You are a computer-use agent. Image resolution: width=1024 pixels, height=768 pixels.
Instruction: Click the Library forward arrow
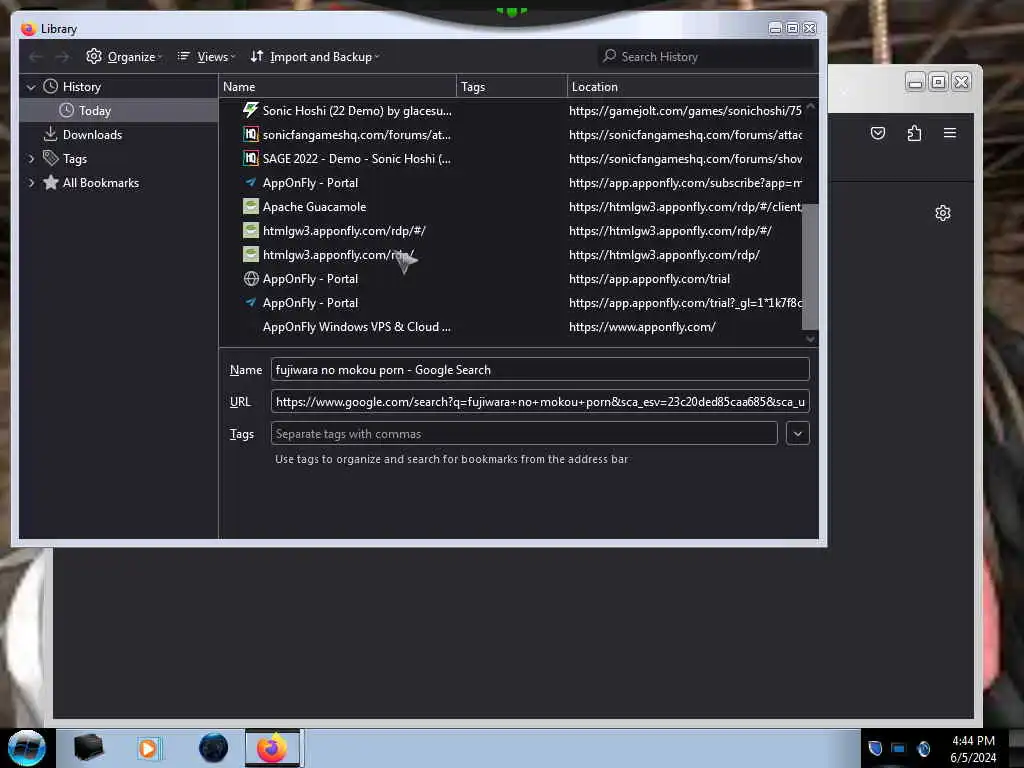coord(62,57)
